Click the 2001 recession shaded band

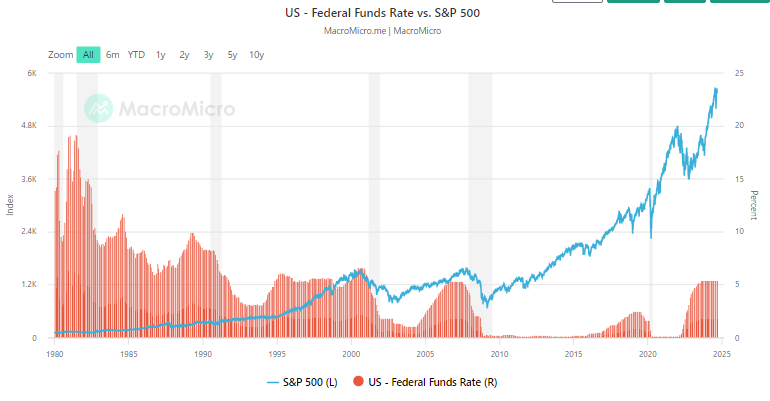tap(374, 200)
